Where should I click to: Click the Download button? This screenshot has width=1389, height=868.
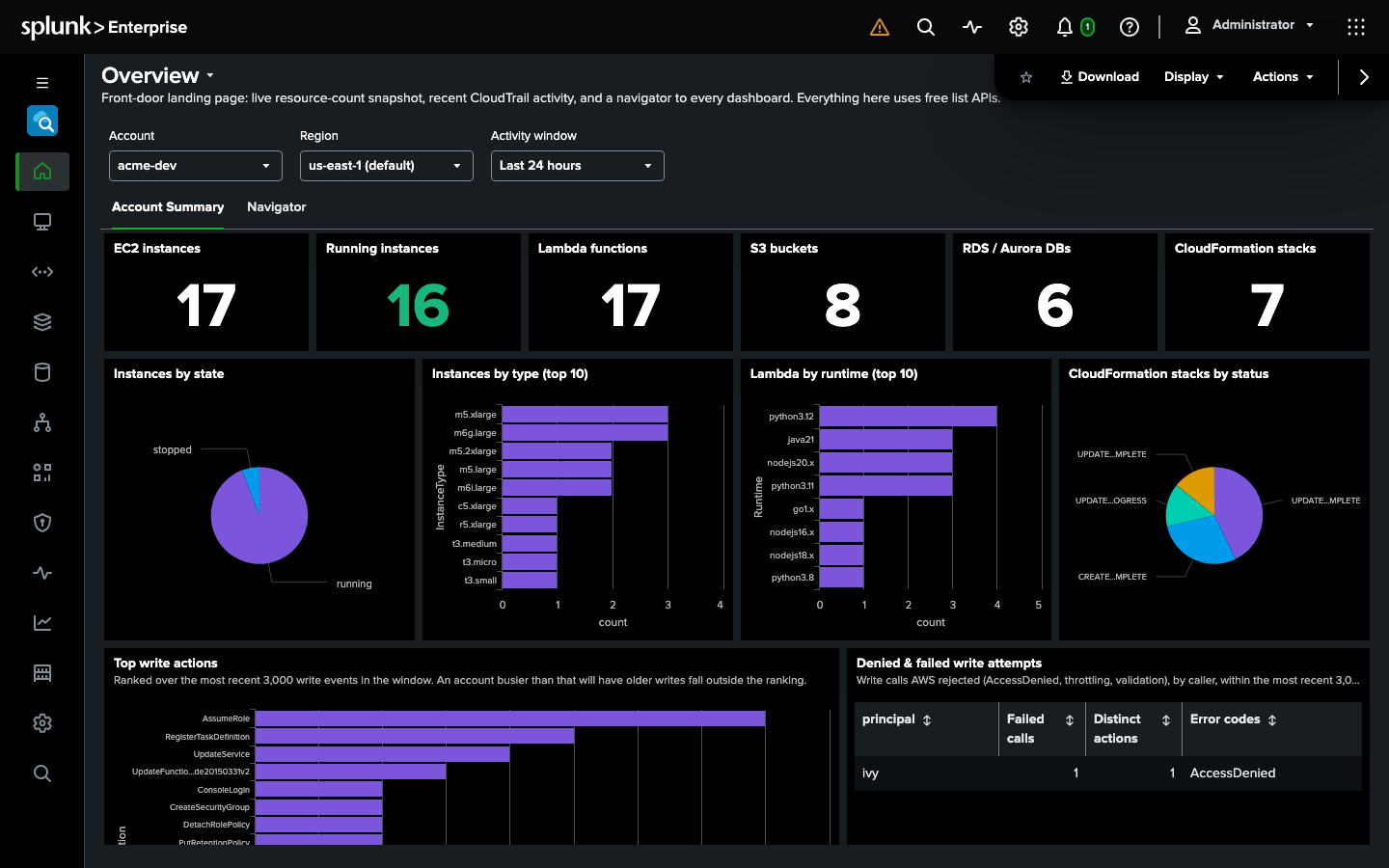1100,77
